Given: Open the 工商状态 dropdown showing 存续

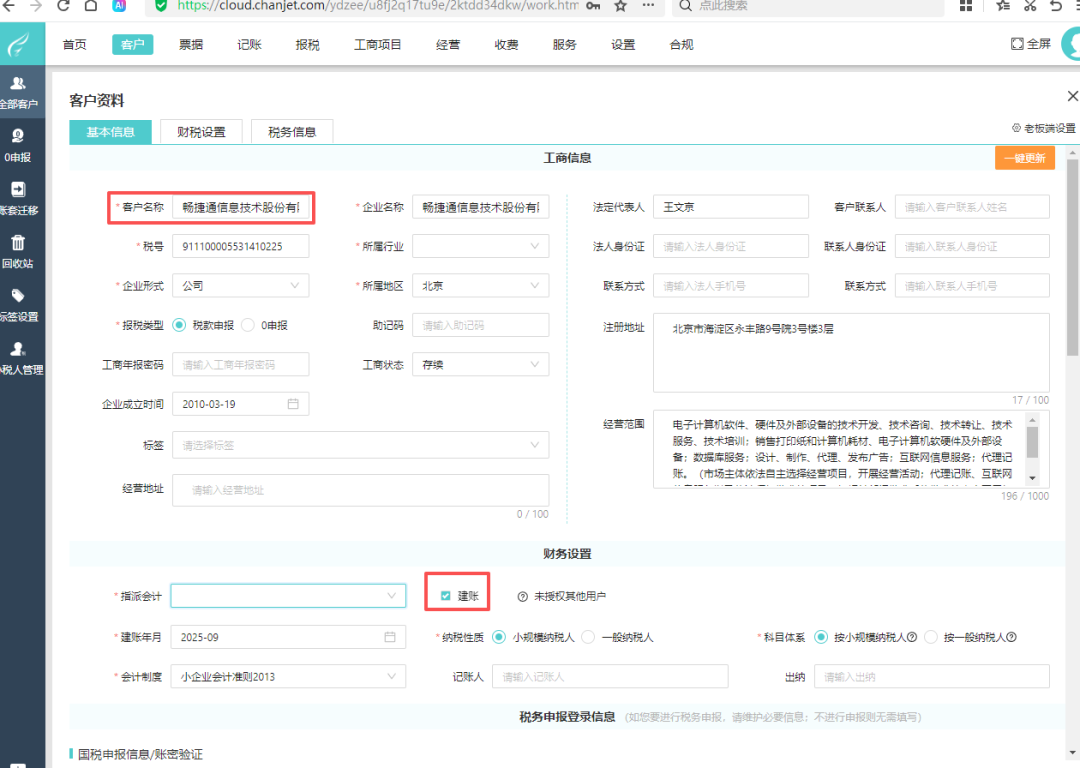Looking at the screenshot, I should point(481,364).
